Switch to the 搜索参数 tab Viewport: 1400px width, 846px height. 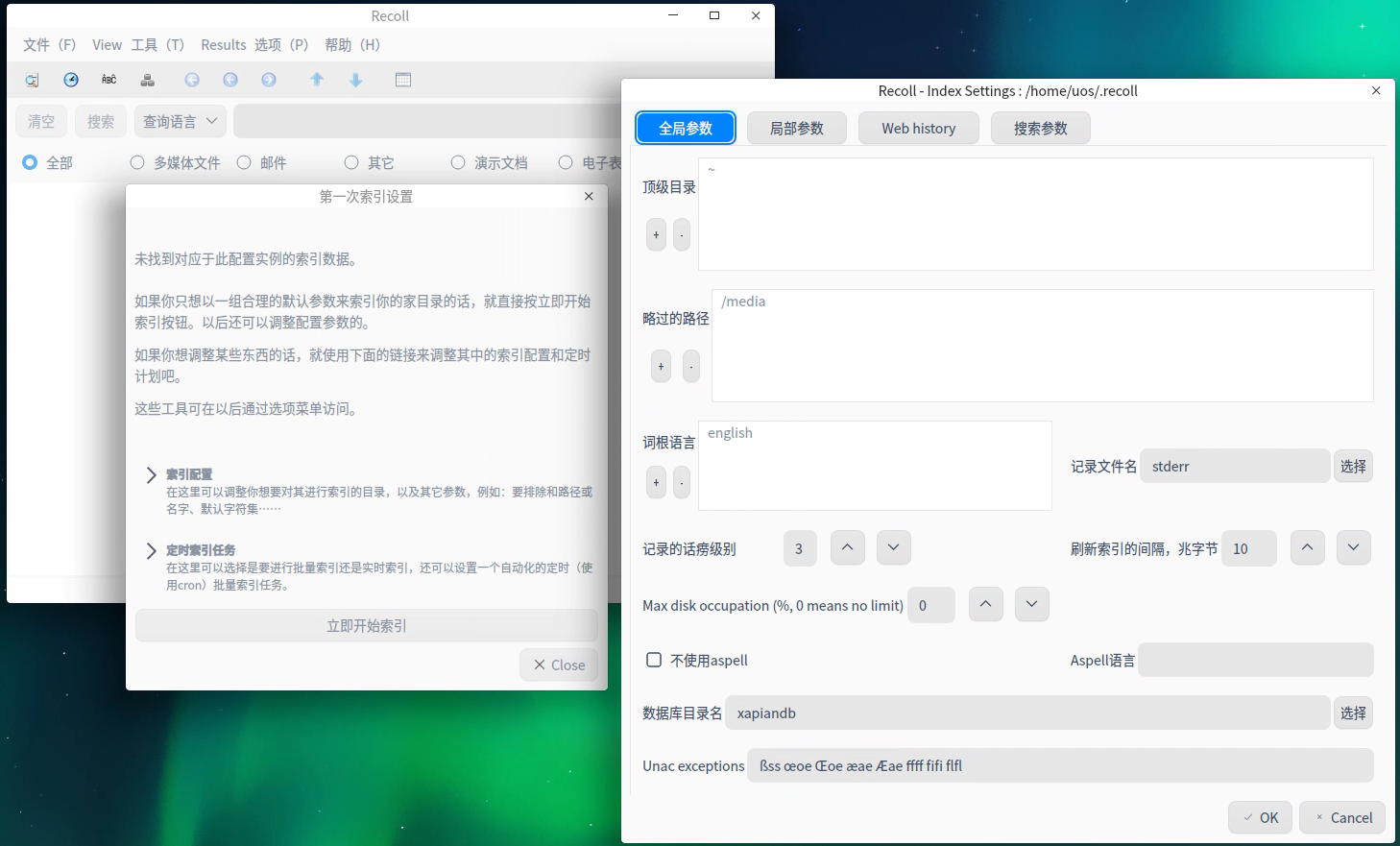pos(1041,128)
